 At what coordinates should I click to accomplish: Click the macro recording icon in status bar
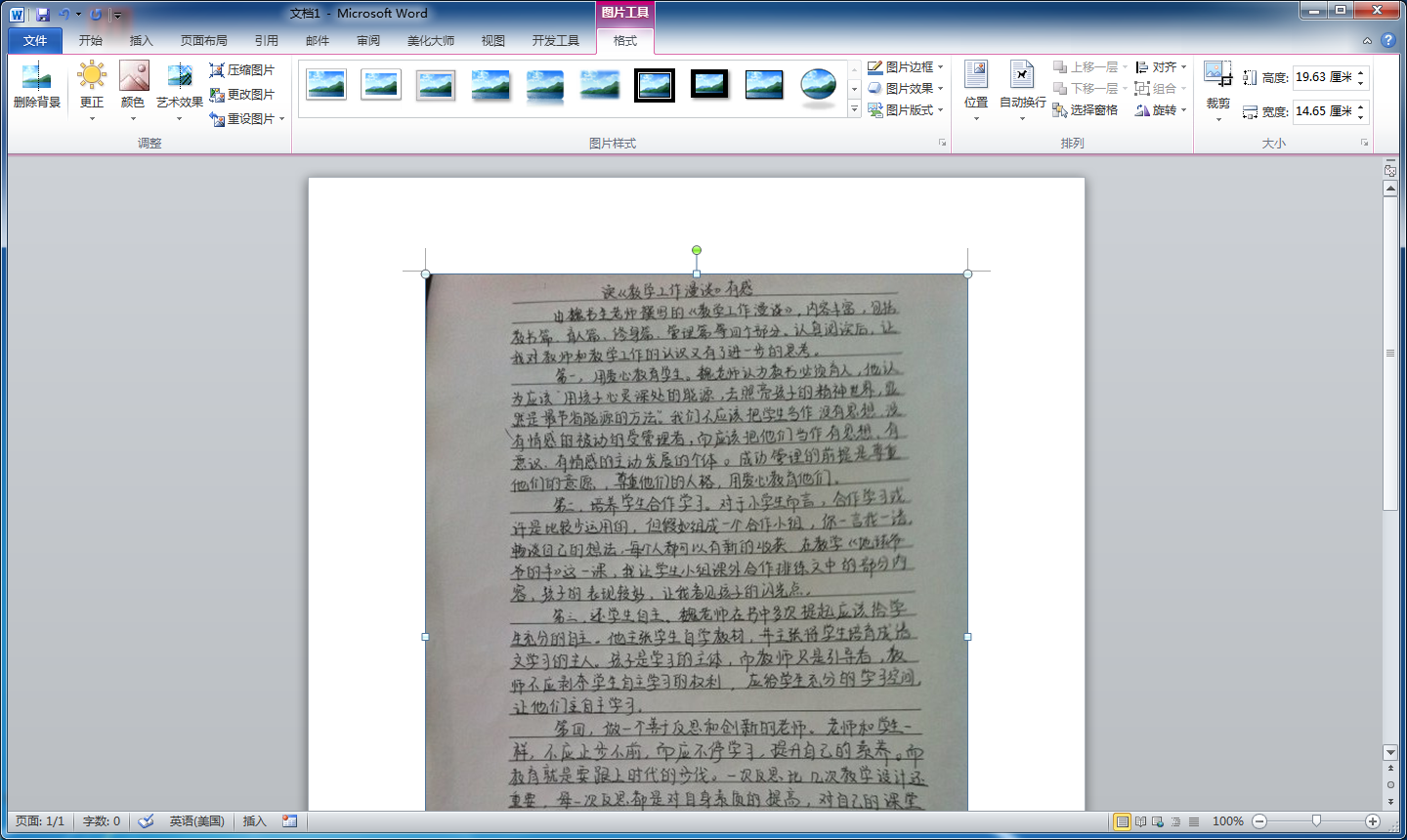tap(290, 821)
